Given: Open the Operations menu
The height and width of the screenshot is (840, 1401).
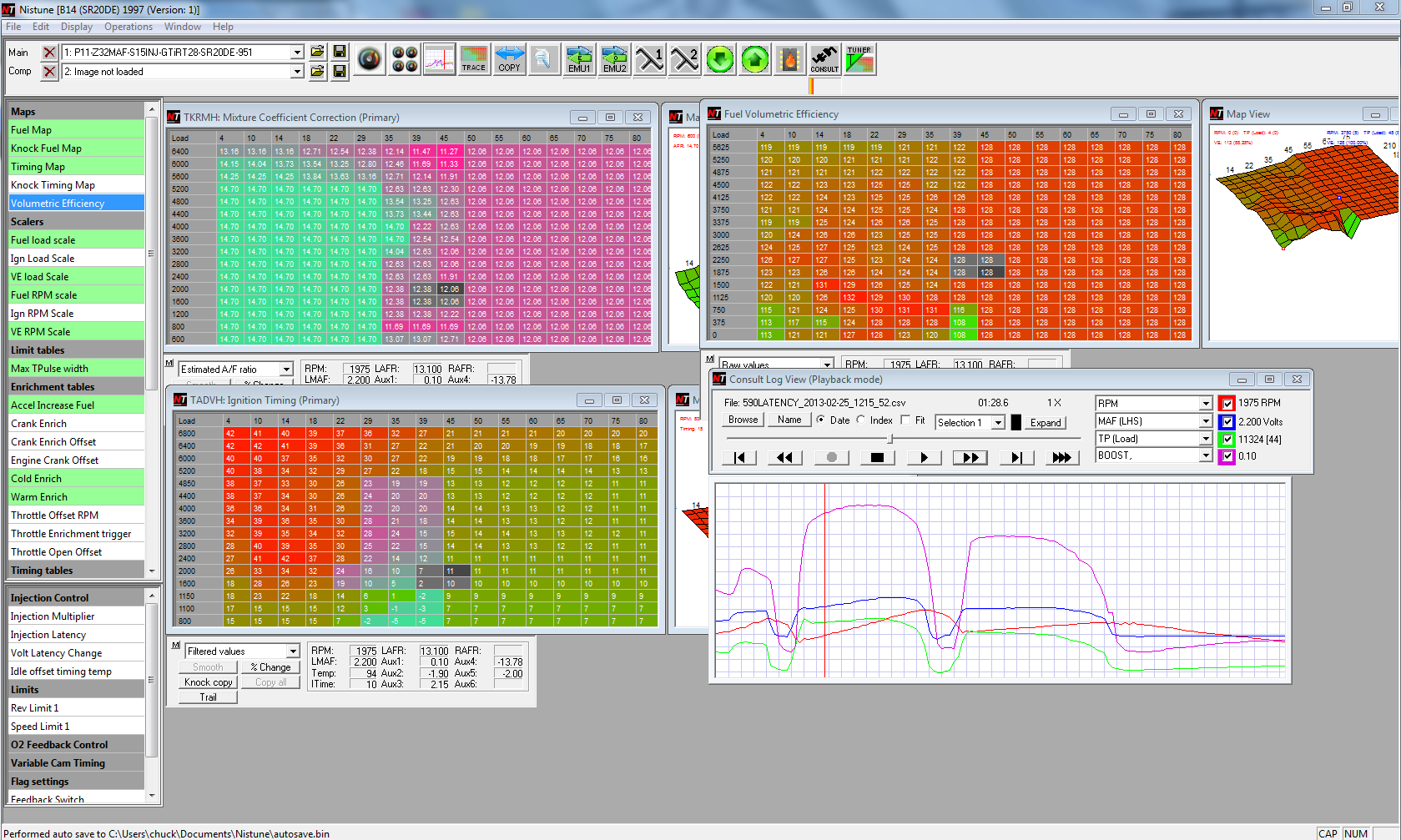Looking at the screenshot, I should pos(129,27).
